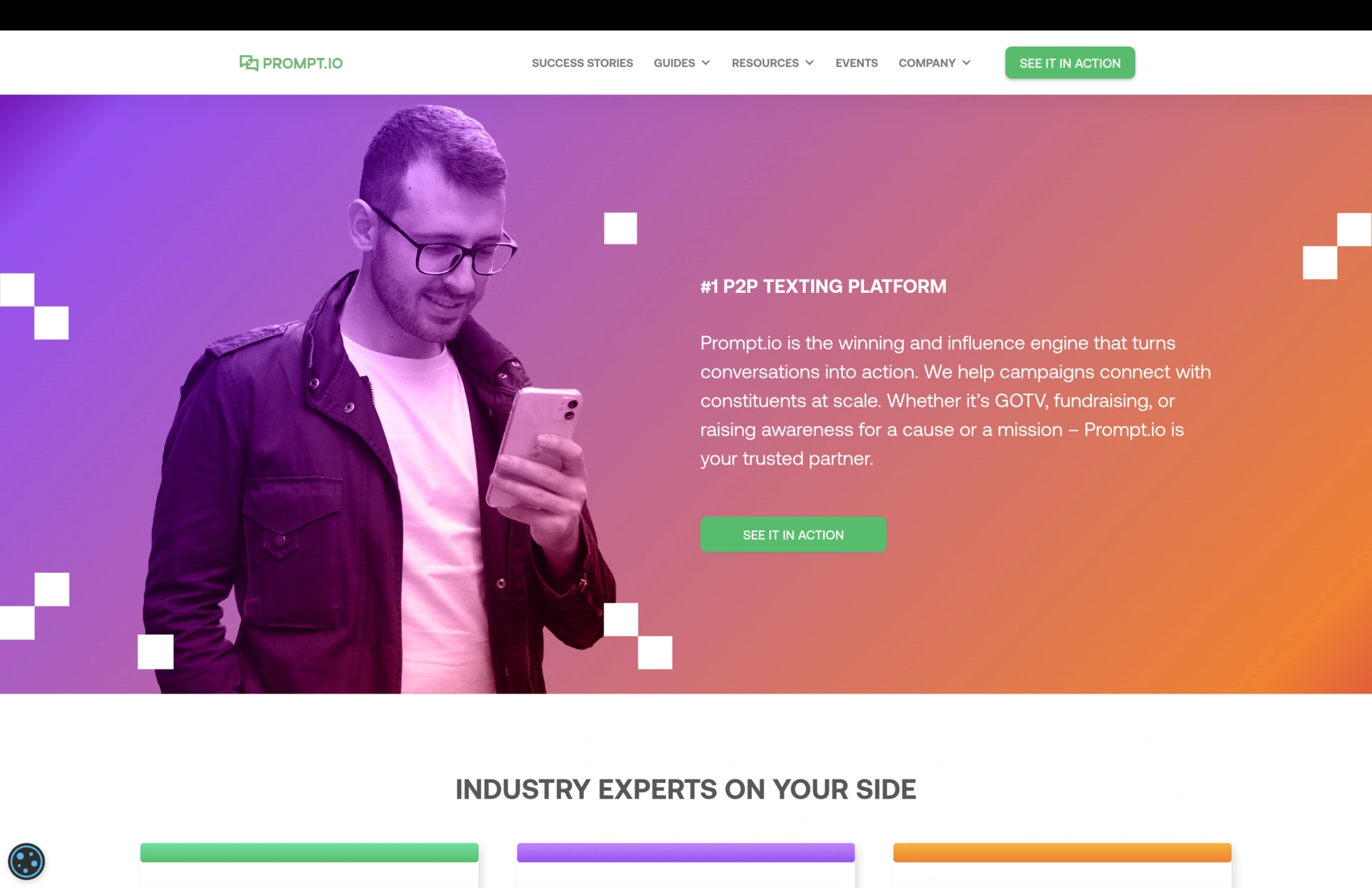1372x888 pixels.
Task: Click the PROMPT.IO logo text
Action: point(302,63)
